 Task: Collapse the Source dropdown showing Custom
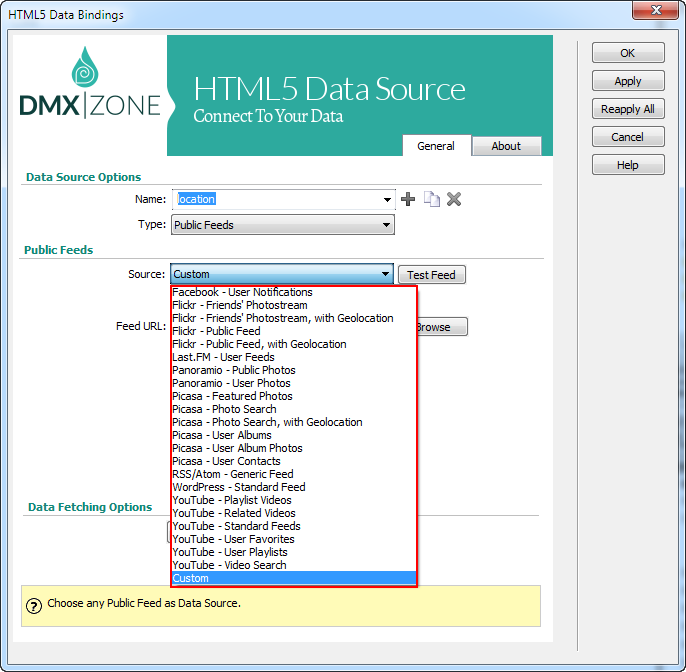pyautogui.click(x=282, y=274)
